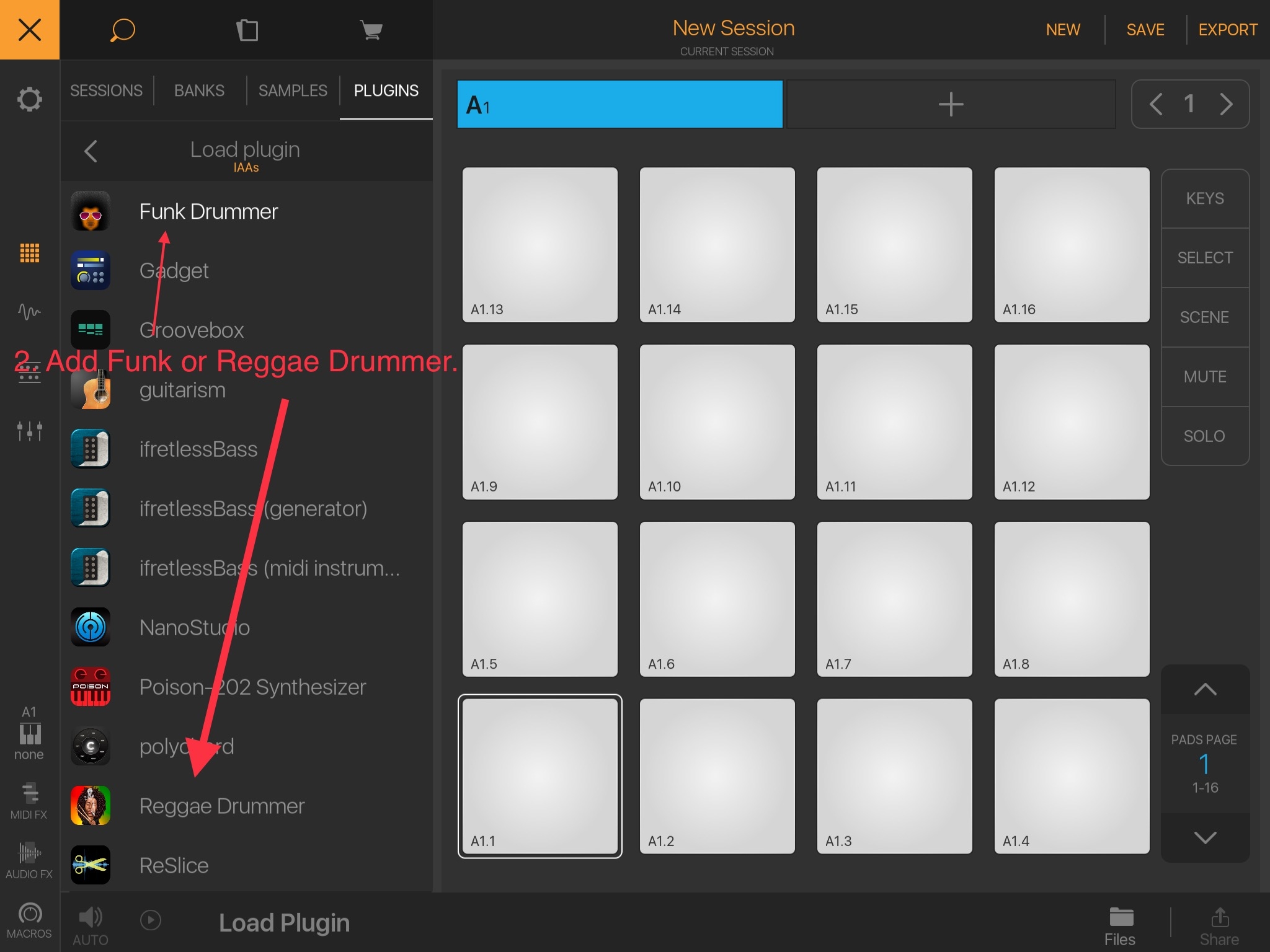Move pads page up with chevron

tap(1205, 689)
